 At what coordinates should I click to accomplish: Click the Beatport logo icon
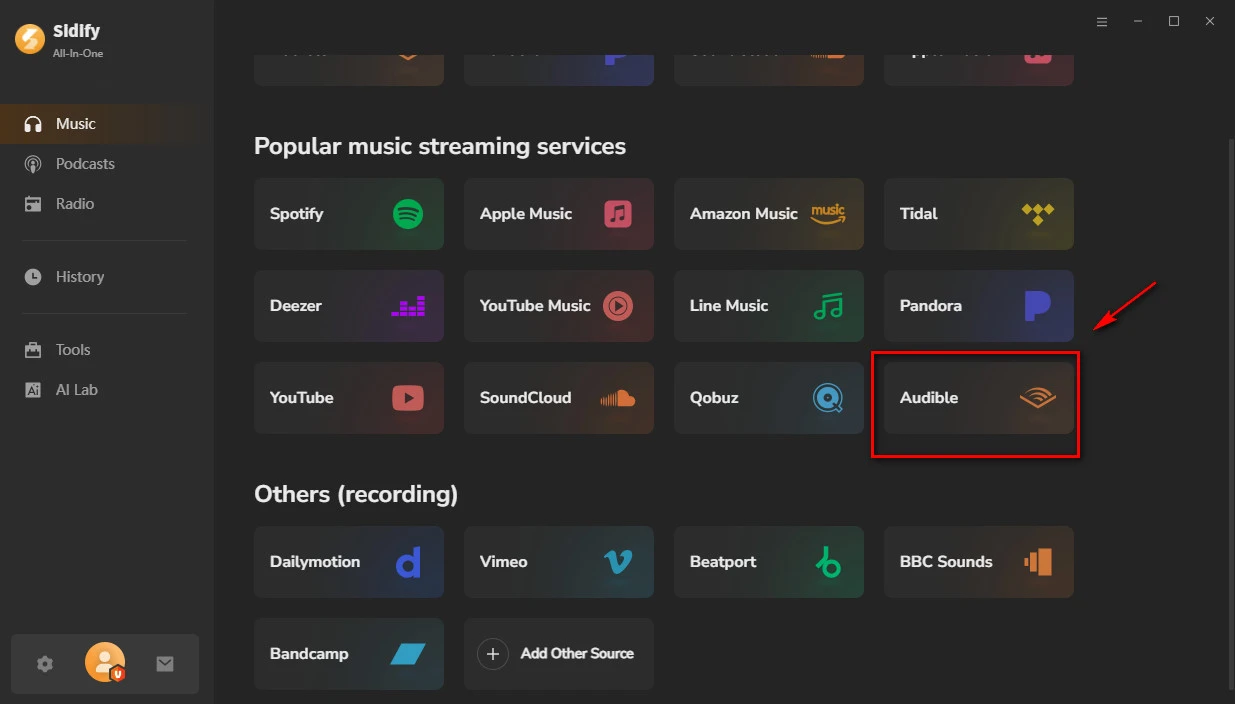pyautogui.click(x=828, y=562)
